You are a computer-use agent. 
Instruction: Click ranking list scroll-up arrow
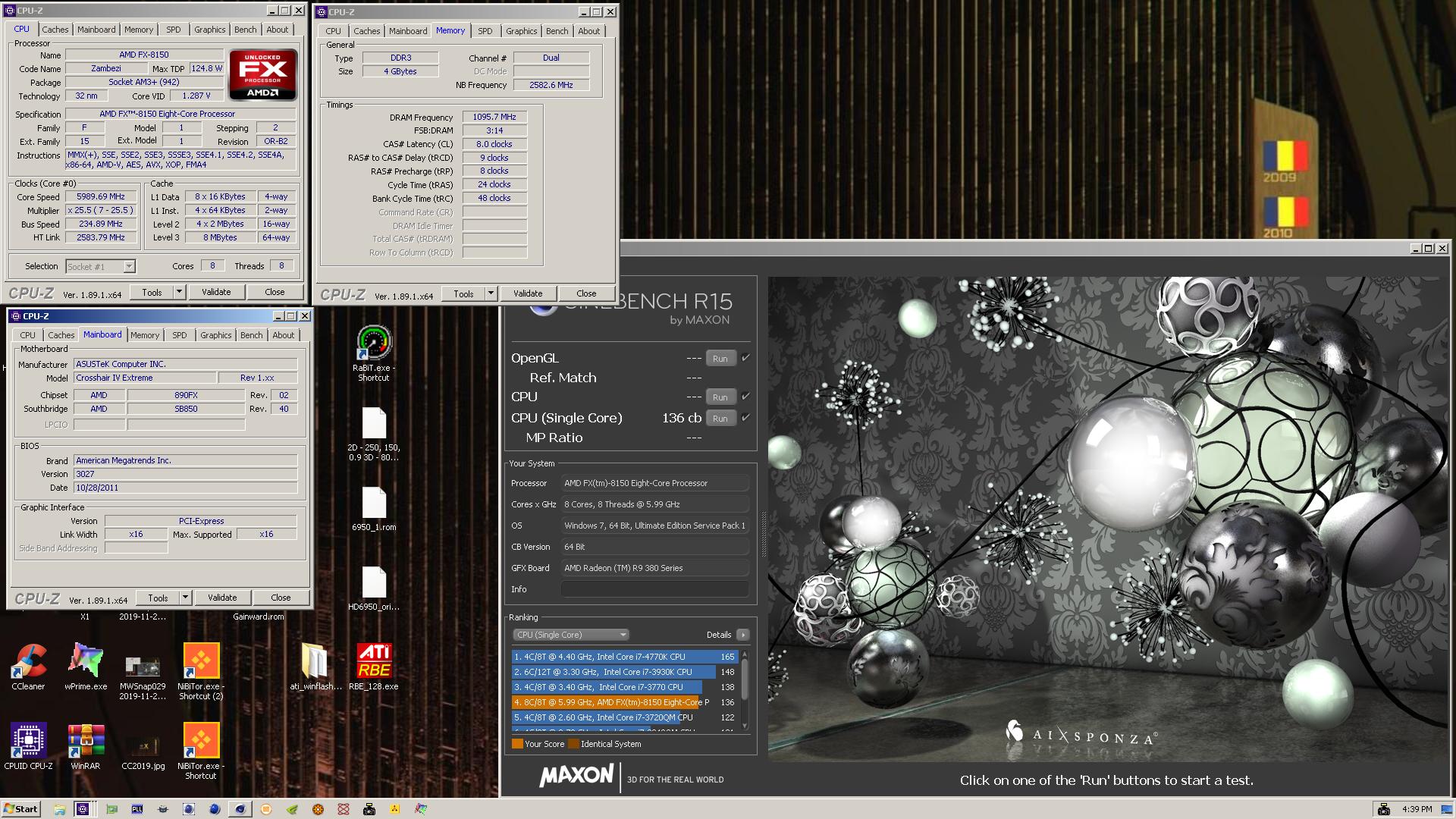coord(745,654)
